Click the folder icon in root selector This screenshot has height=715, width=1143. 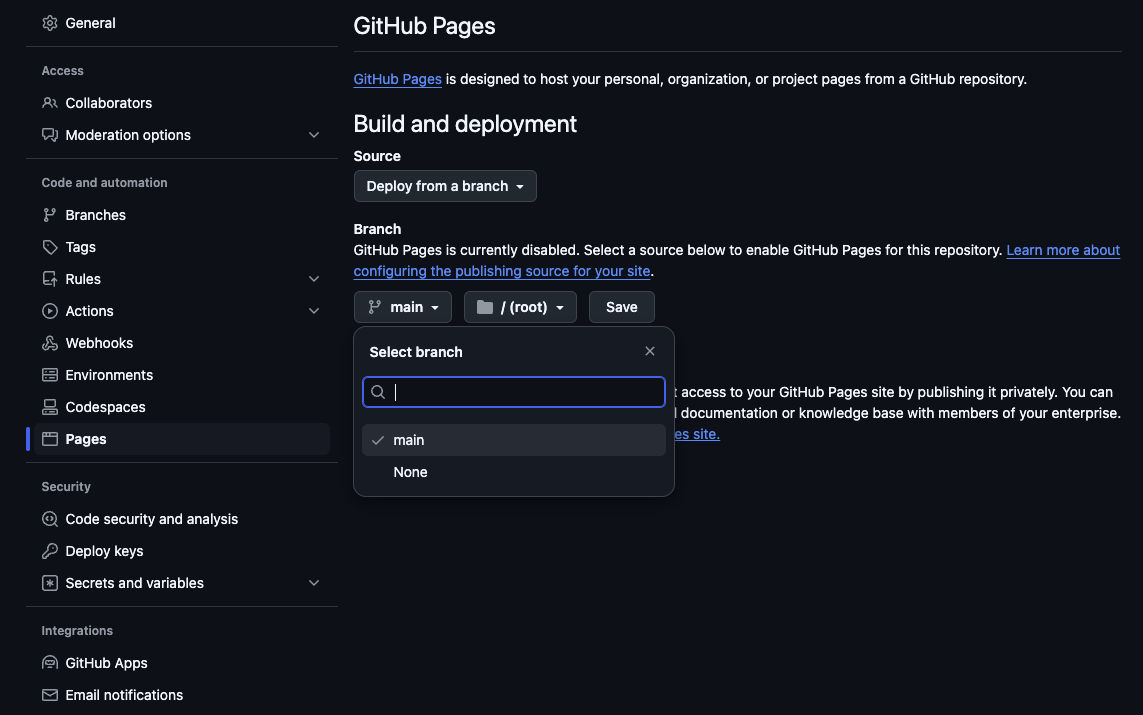[485, 307]
